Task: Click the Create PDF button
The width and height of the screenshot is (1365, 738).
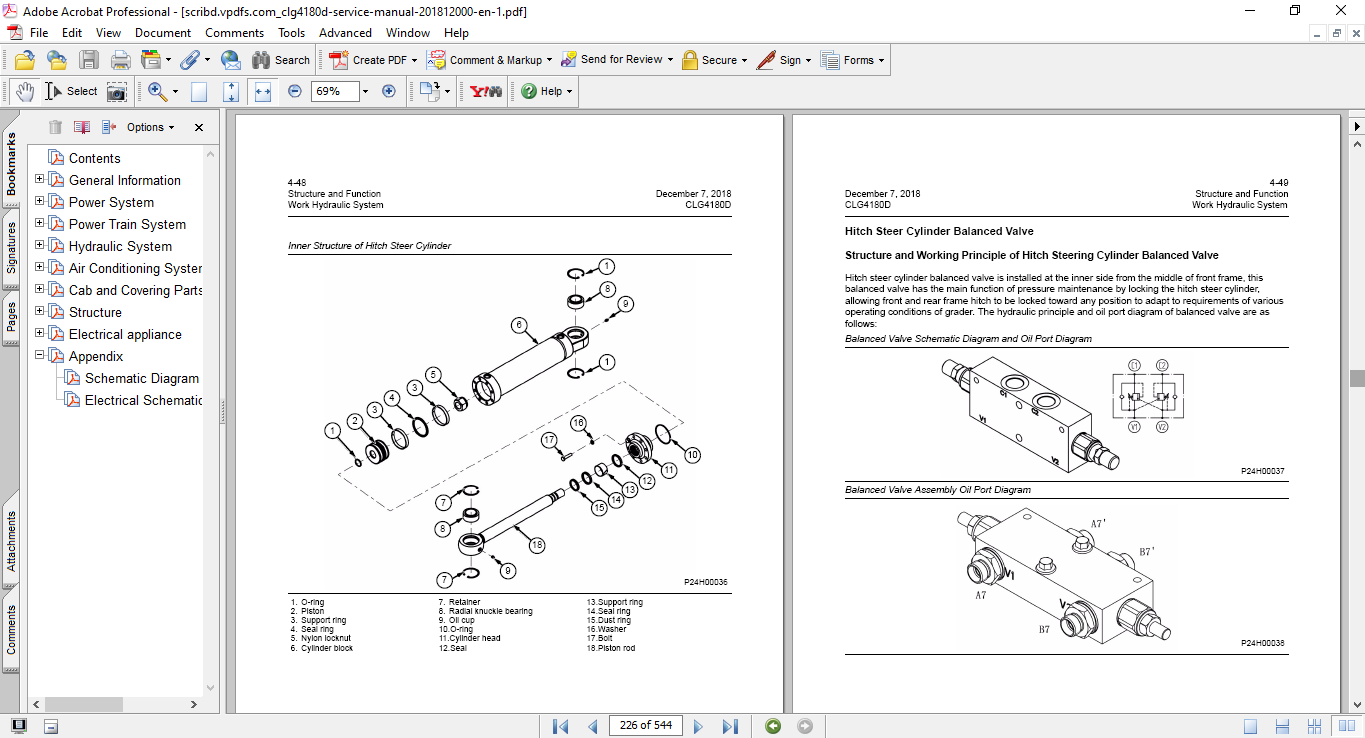Action: (368, 60)
